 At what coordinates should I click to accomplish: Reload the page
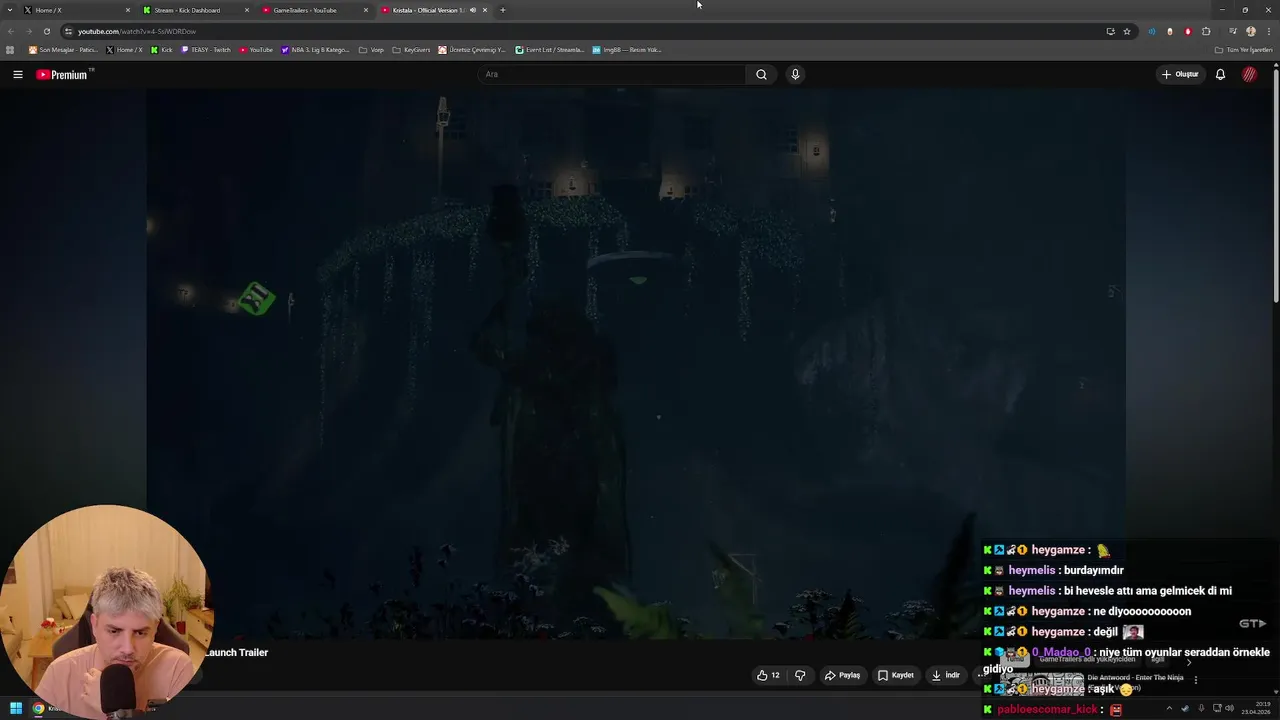(46, 31)
